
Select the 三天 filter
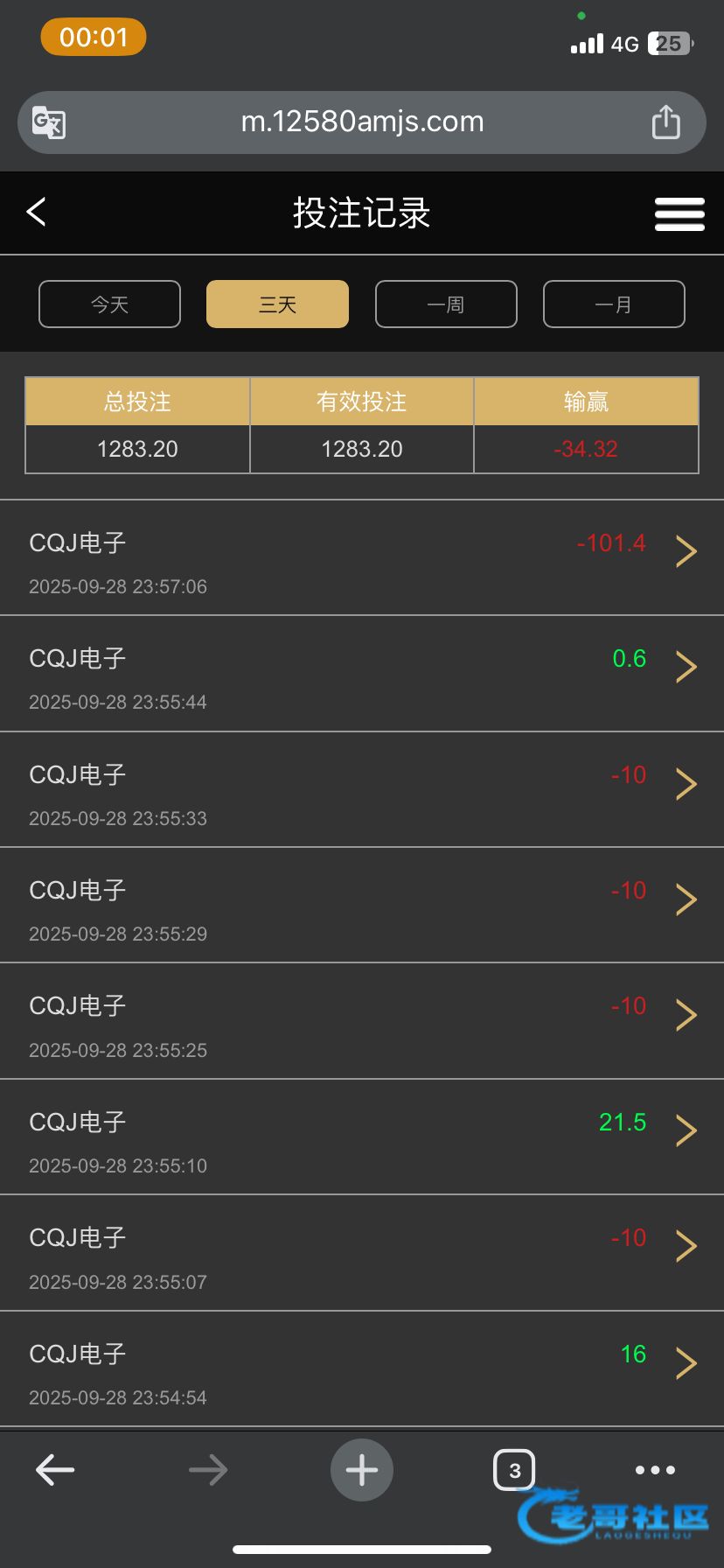[277, 304]
